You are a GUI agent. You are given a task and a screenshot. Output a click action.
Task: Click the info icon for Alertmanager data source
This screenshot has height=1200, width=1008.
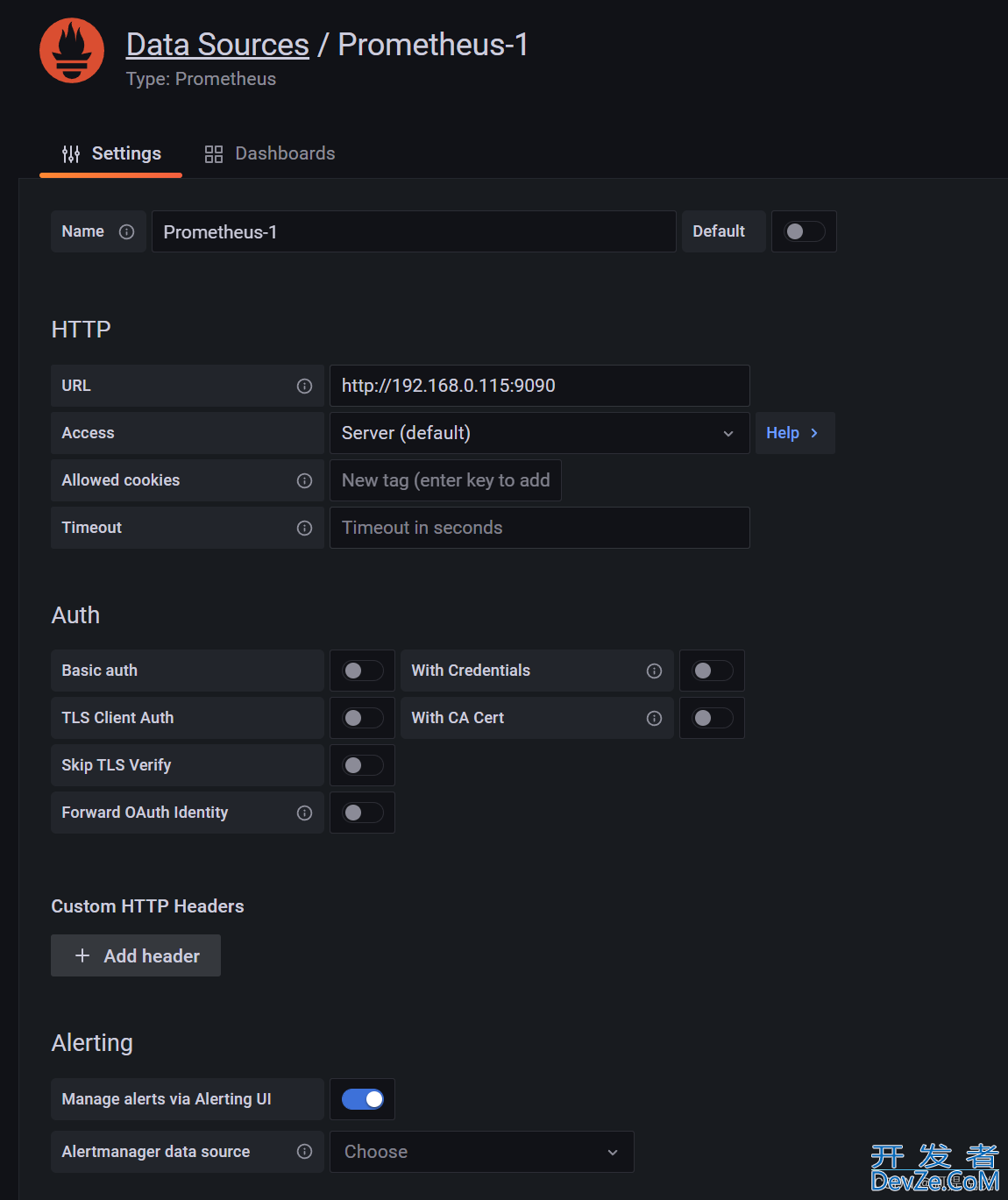[x=304, y=1152]
